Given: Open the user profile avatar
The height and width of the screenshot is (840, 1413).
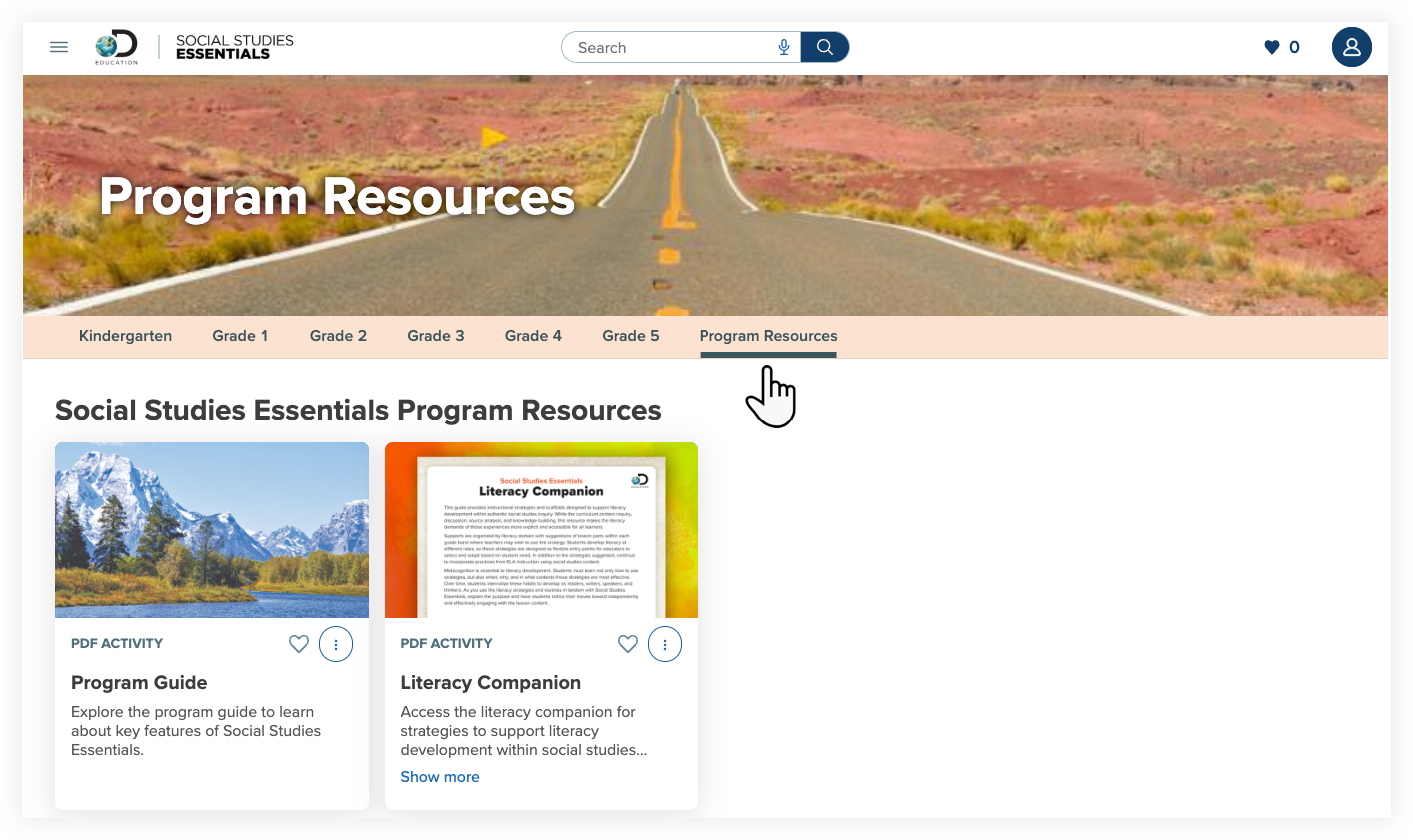Looking at the screenshot, I should click(x=1351, y=47).
